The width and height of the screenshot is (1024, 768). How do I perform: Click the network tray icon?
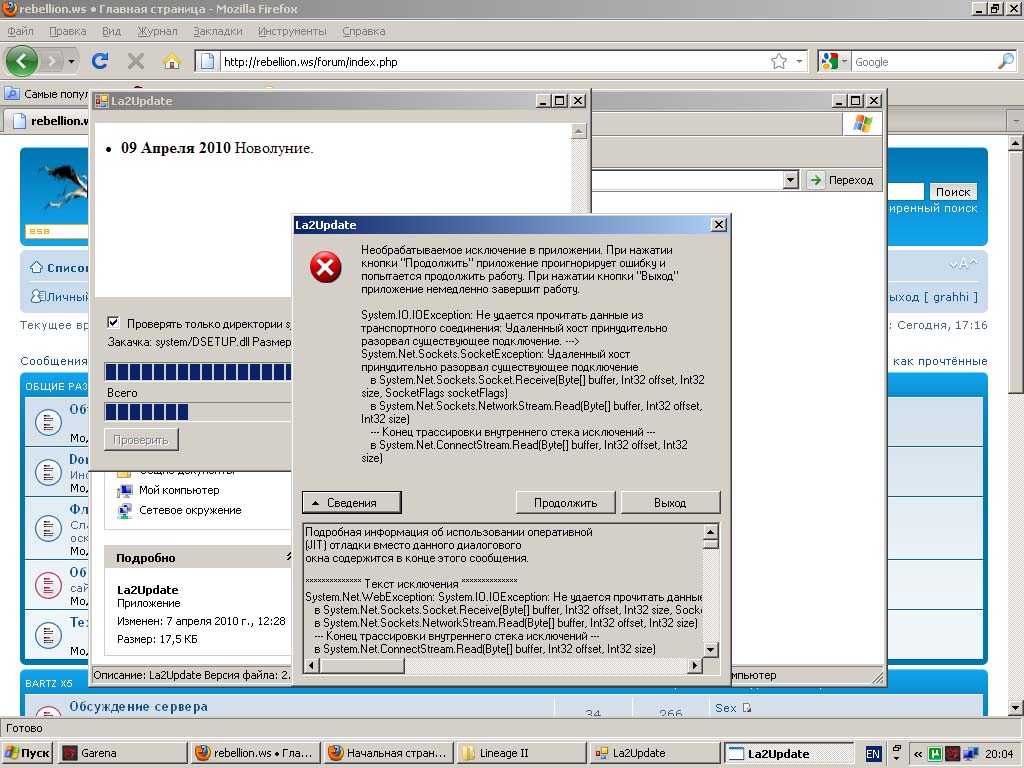point(970,754)
